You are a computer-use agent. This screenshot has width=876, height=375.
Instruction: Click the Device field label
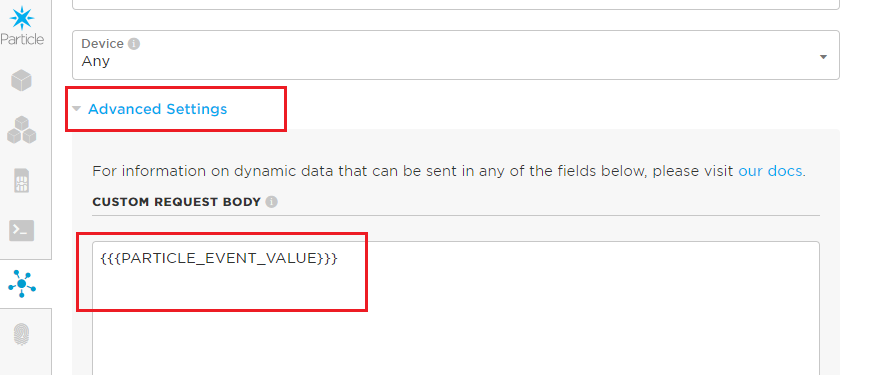pyautogui.click(x=102, y=44)
